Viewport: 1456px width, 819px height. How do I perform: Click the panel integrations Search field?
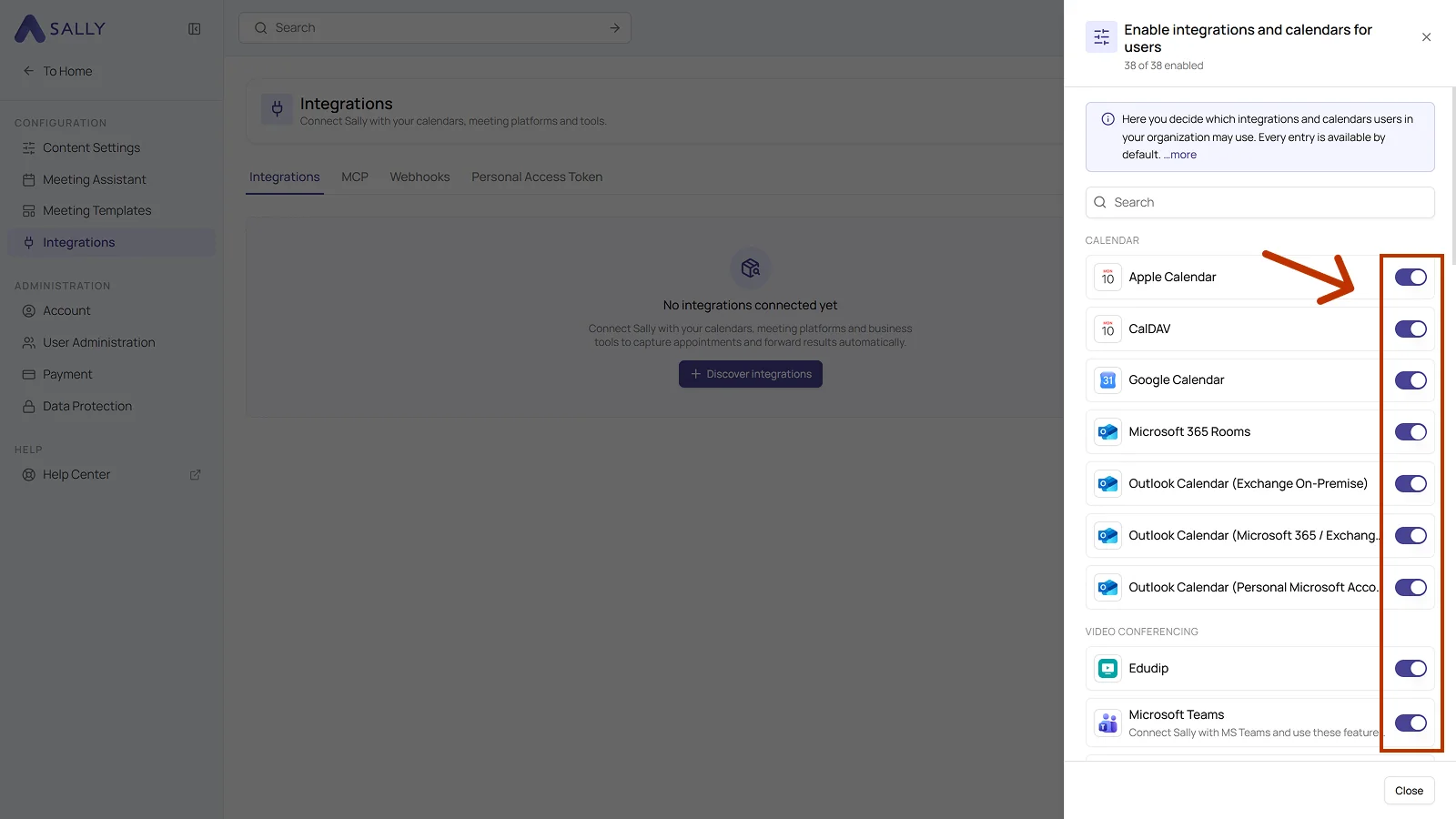[1259, 202]
